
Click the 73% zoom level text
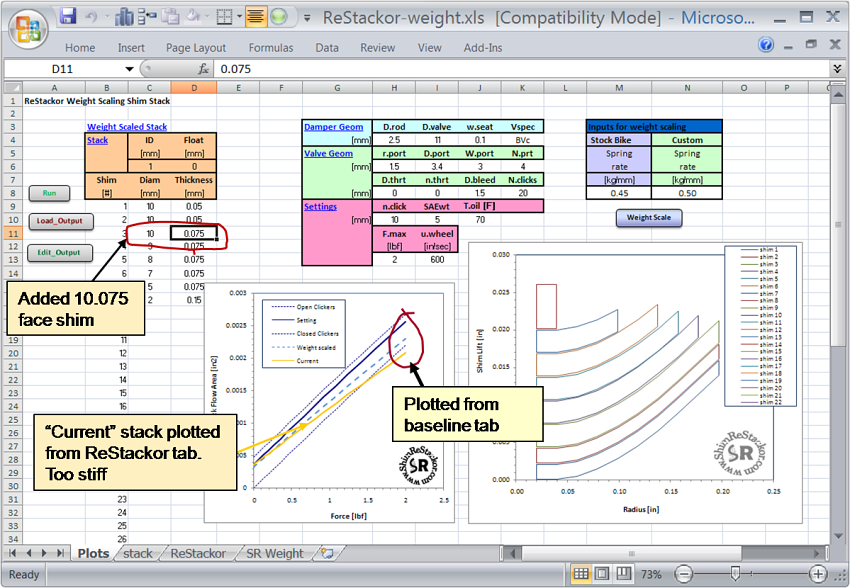tap(651, 574)
